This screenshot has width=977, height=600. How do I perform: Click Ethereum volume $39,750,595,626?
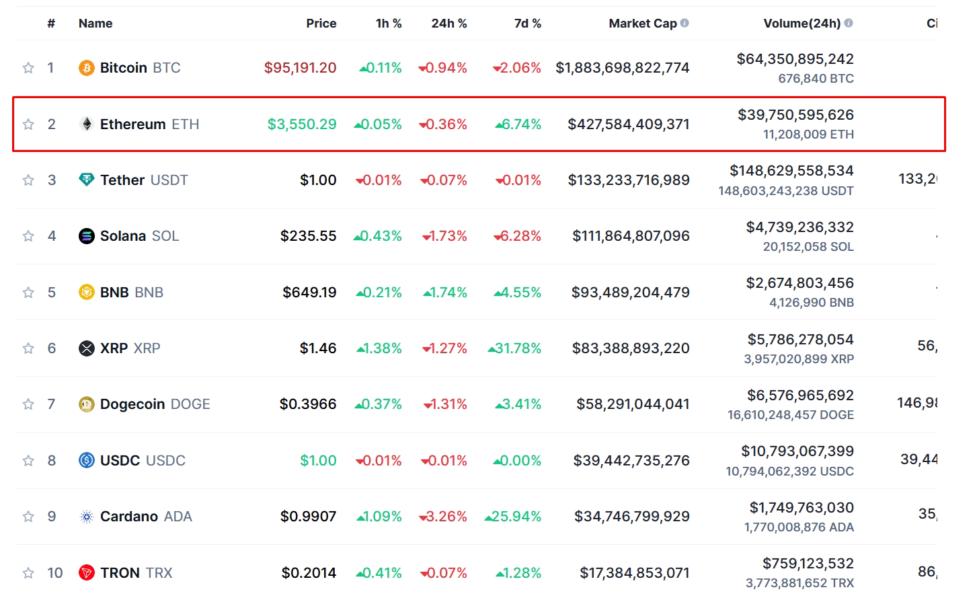pyautogui.click(x=796, y=115)
